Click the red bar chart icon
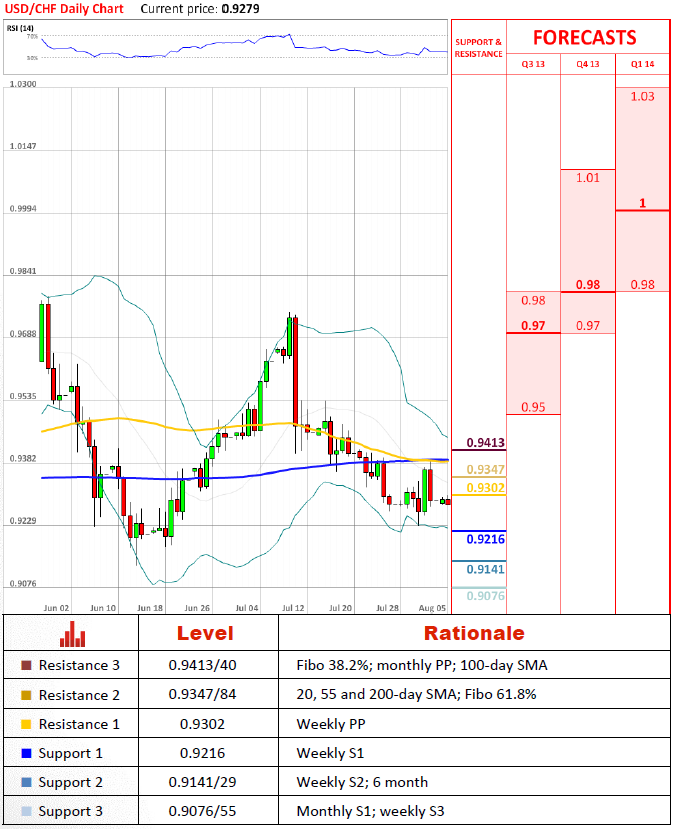 72,634
